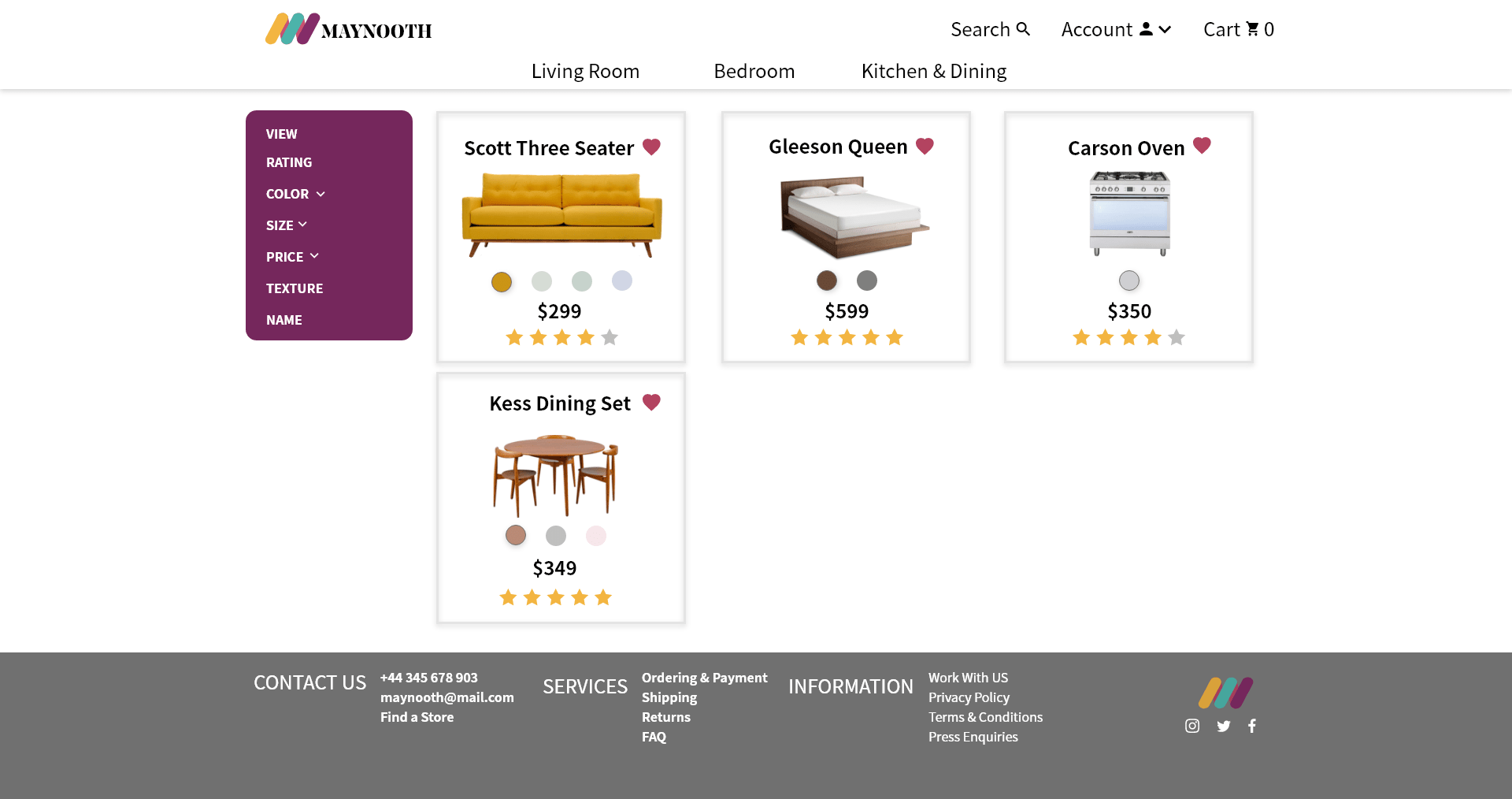Open the Account dropdown chevron
This screenshot has width=1512, height=799.
[1165, 29]
